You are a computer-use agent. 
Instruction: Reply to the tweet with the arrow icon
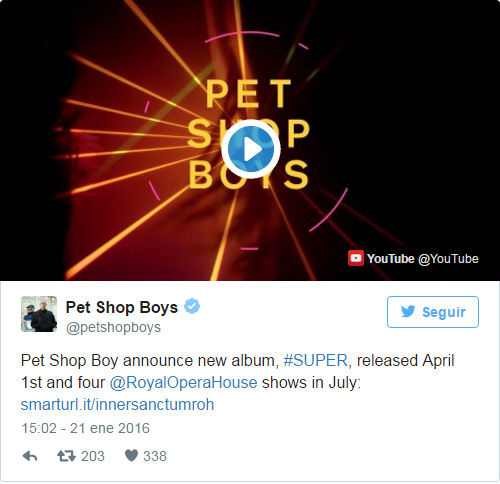[30, 456]
